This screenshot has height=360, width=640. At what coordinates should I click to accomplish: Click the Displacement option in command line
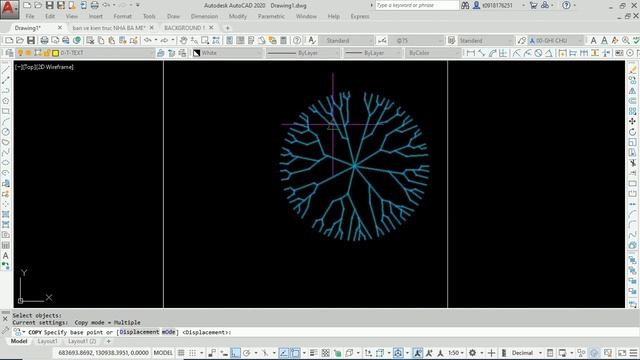click(139, 332)
